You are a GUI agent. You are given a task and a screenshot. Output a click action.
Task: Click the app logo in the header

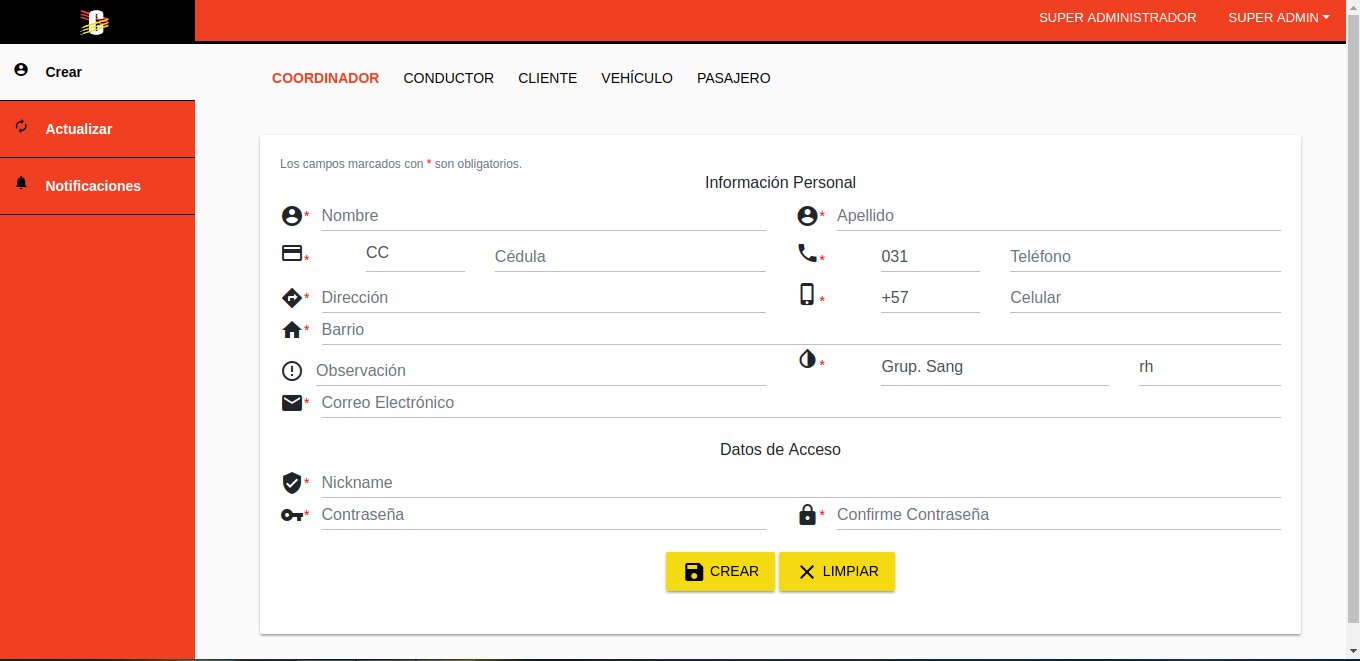[x=95, y=21]
